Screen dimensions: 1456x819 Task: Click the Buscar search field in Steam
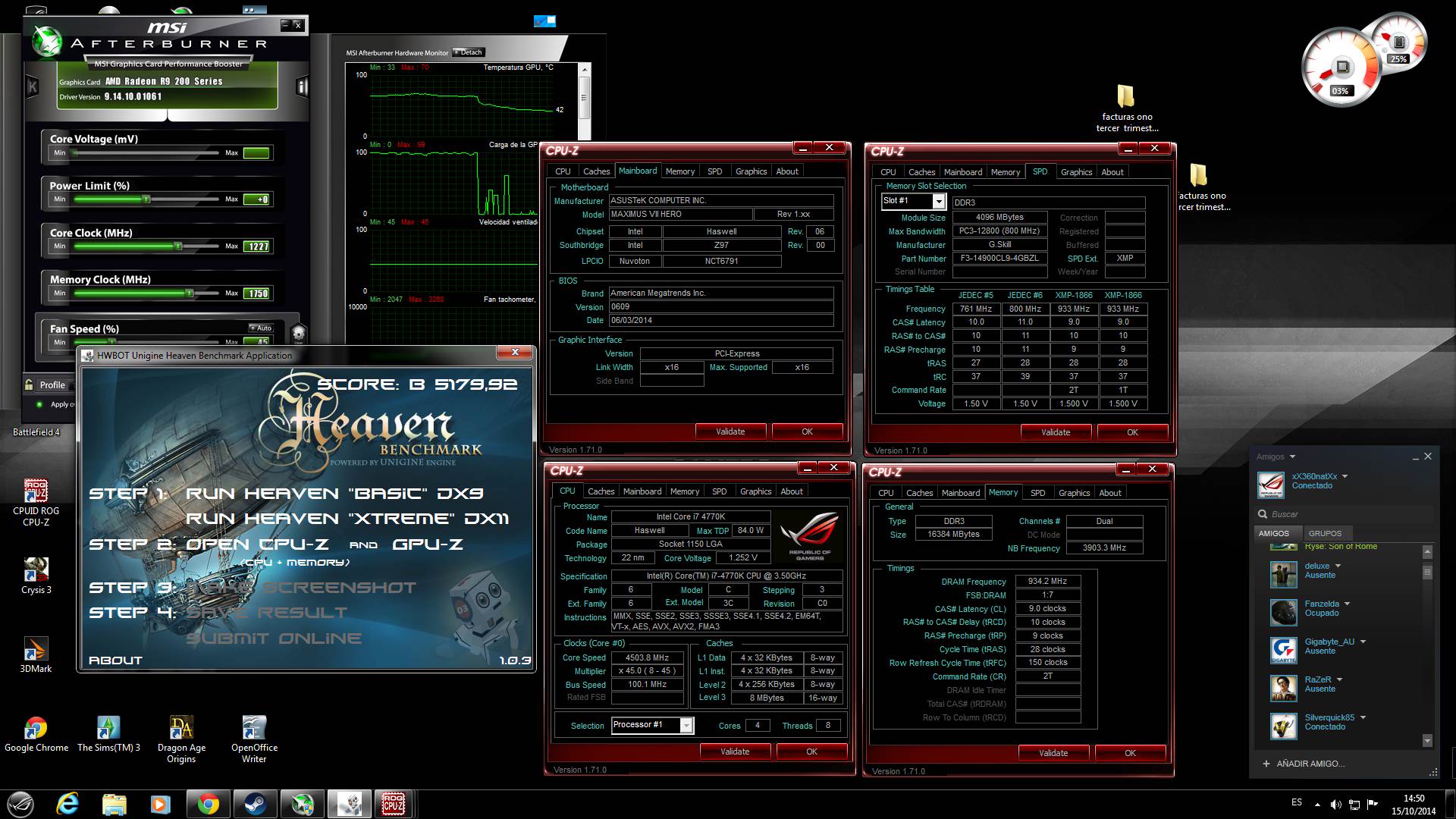(x=1342, y=514)
